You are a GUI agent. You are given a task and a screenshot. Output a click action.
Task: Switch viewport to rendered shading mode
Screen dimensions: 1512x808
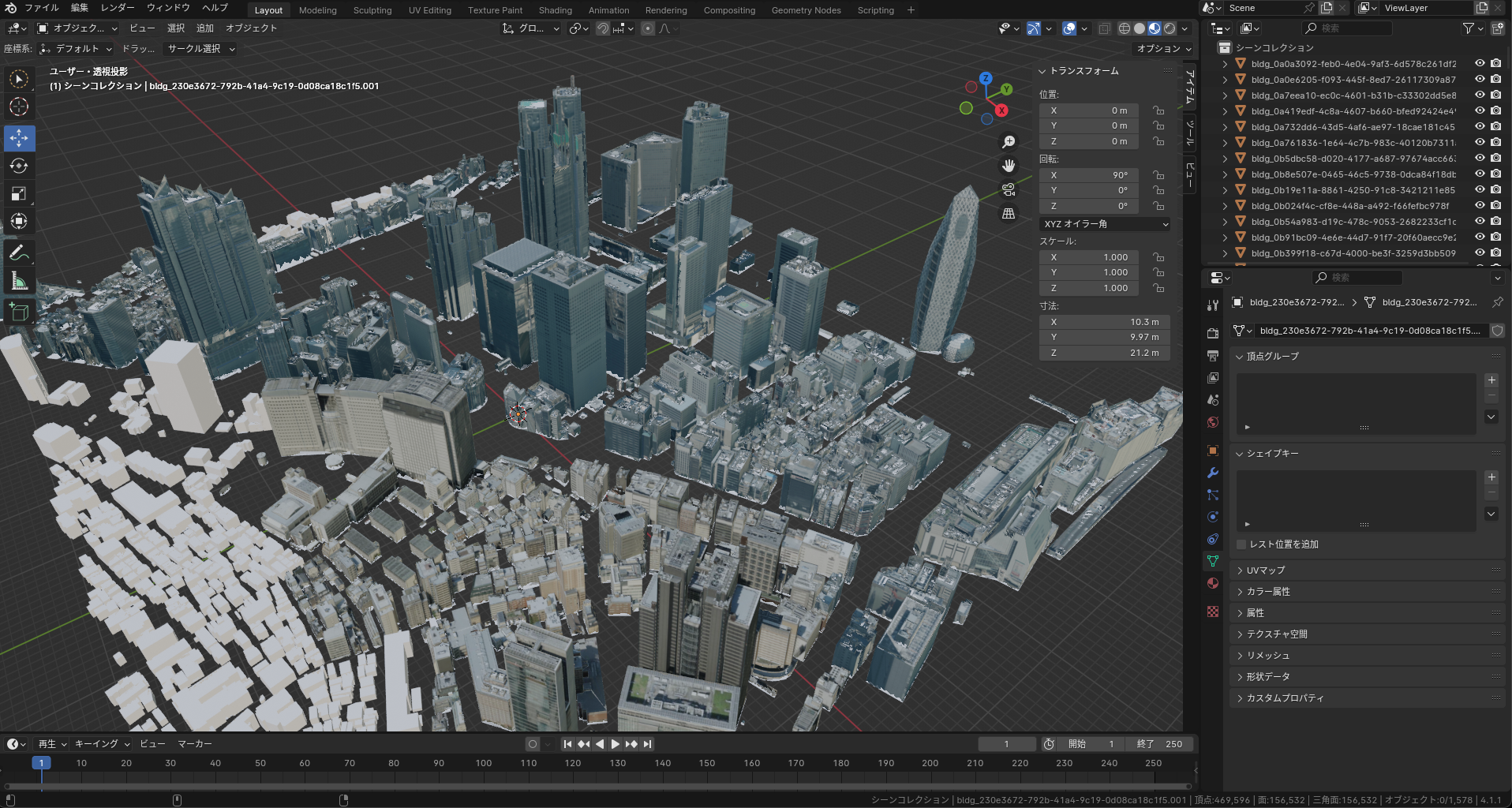tap(1170, 28)
